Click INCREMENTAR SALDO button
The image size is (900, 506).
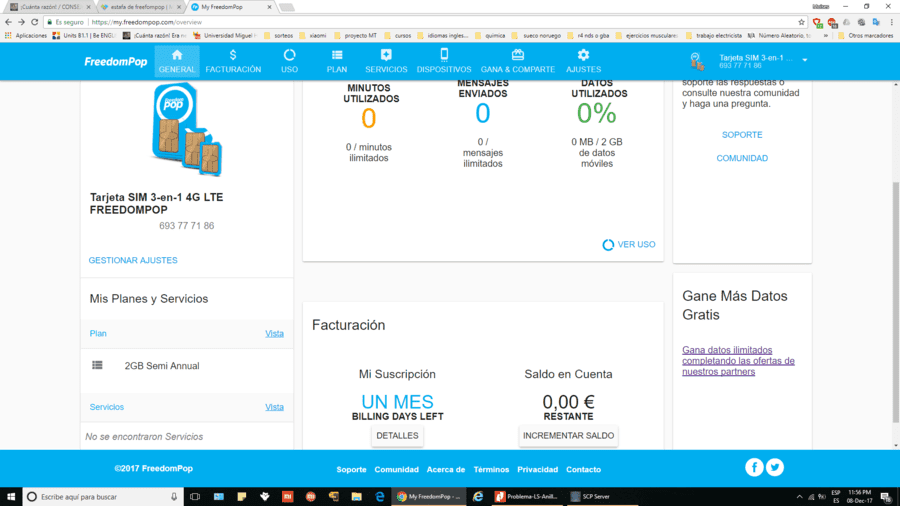568,436
